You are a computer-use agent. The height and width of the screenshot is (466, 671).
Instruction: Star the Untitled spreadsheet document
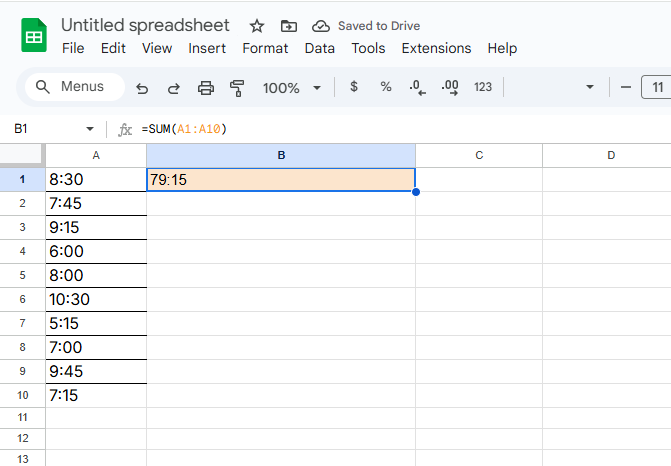point(257,26)
